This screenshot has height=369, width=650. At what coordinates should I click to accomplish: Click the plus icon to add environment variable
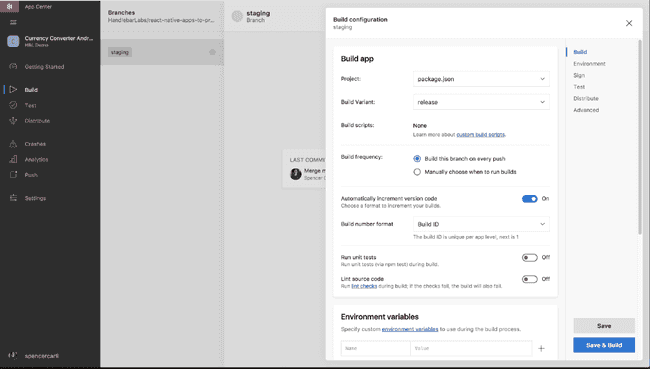coord(541,348)
